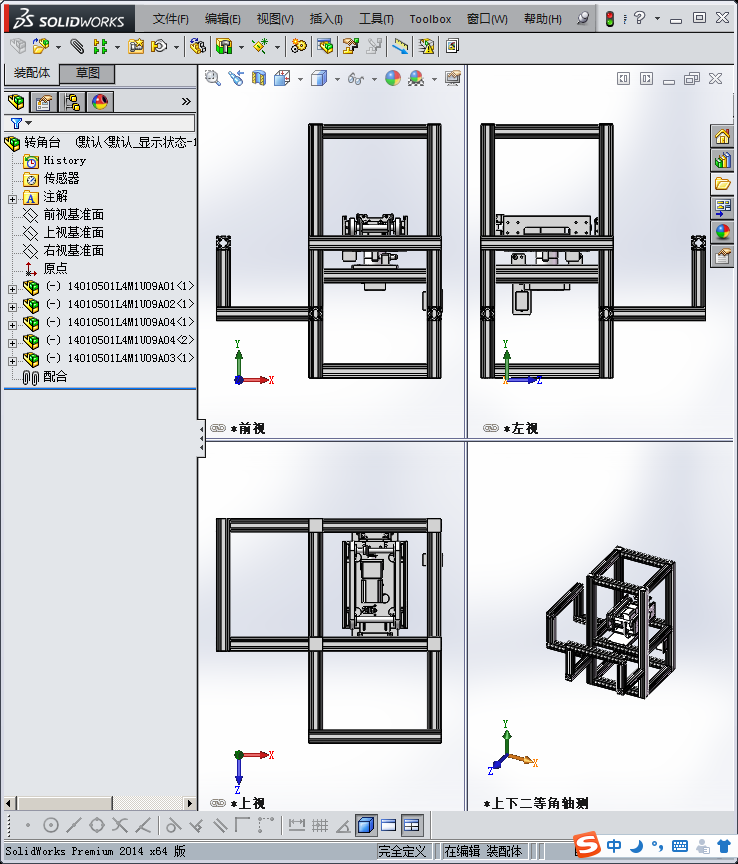
Task: Activate the Section View tool
Action: (x=258, y=78)
